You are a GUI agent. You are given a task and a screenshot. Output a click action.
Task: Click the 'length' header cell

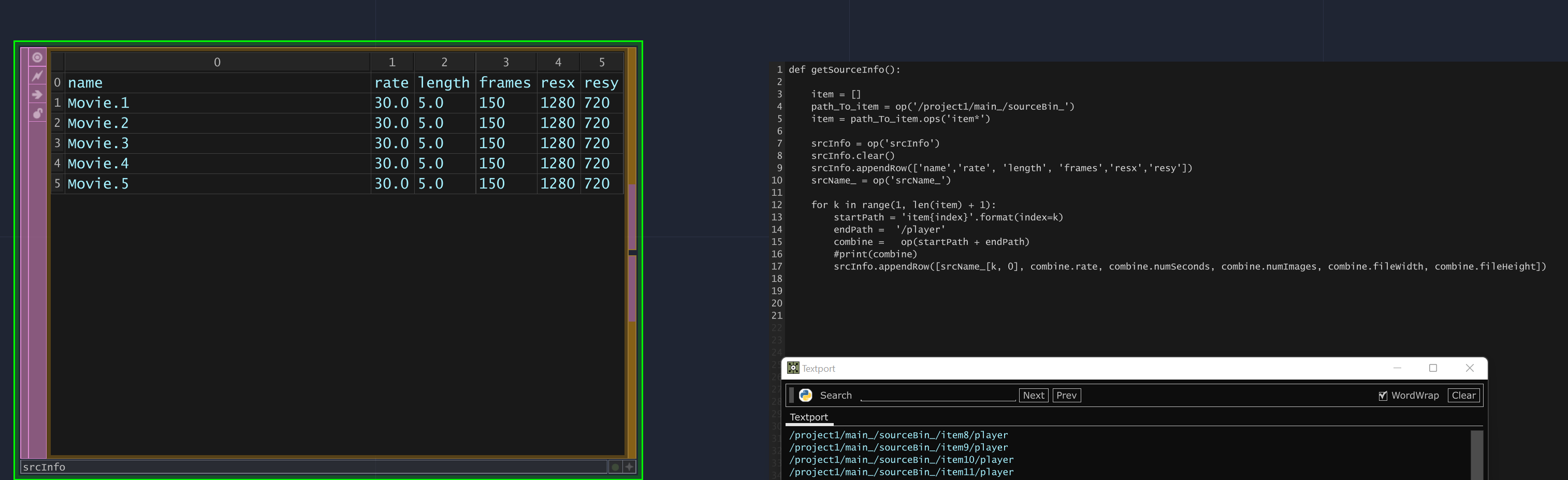tap(444, 83)
